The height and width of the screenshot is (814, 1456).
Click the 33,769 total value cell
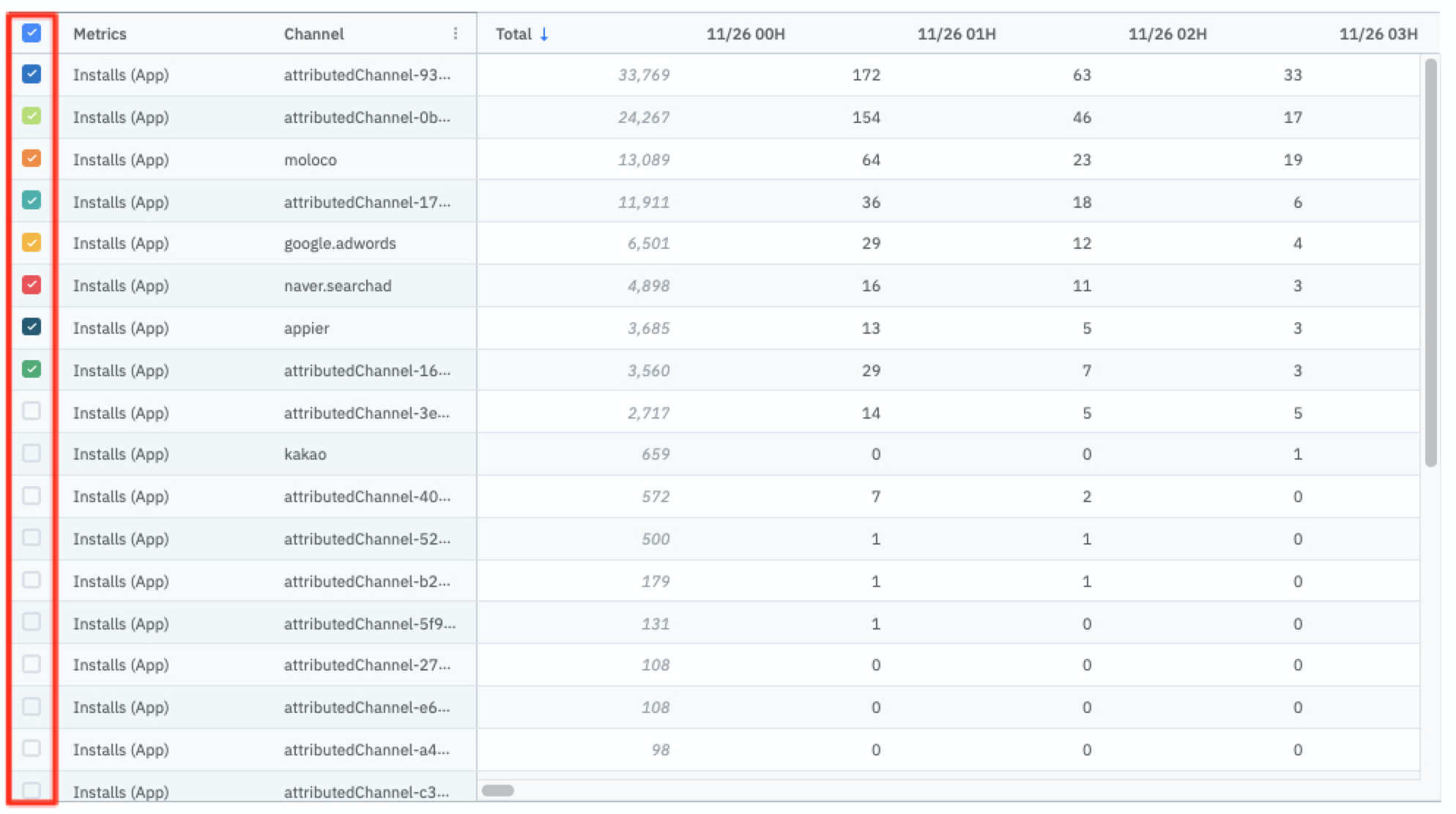click(x=643, y=75)
